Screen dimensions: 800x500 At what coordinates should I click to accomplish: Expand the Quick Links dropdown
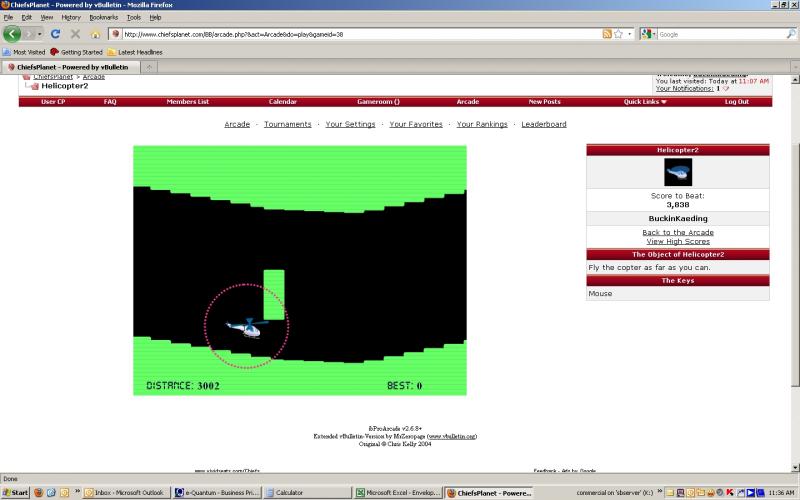pos(645,102)
